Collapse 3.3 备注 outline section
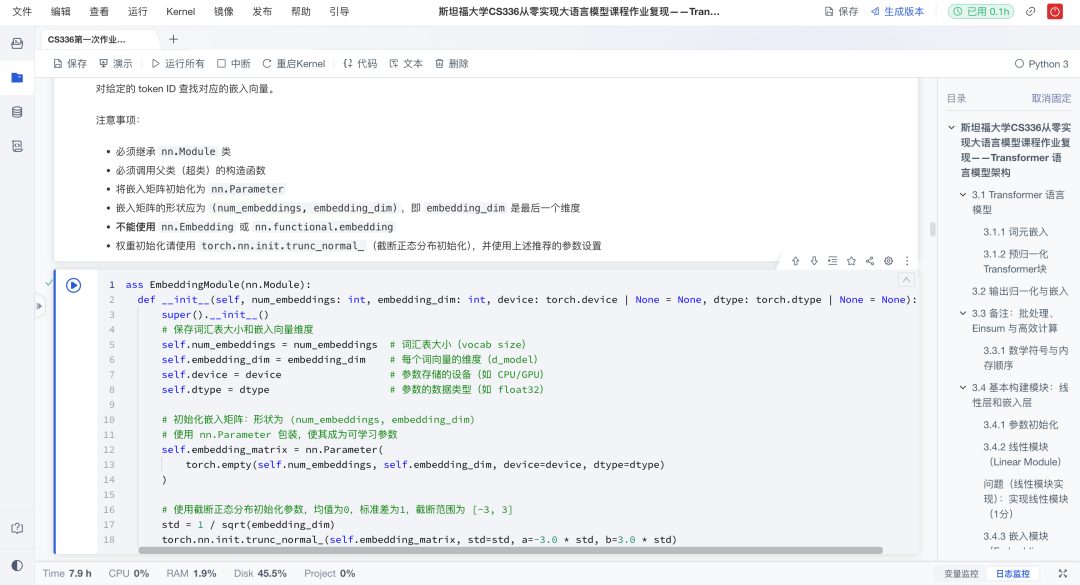The width and height of the screenshot is (1080, 585). point(963,314)
